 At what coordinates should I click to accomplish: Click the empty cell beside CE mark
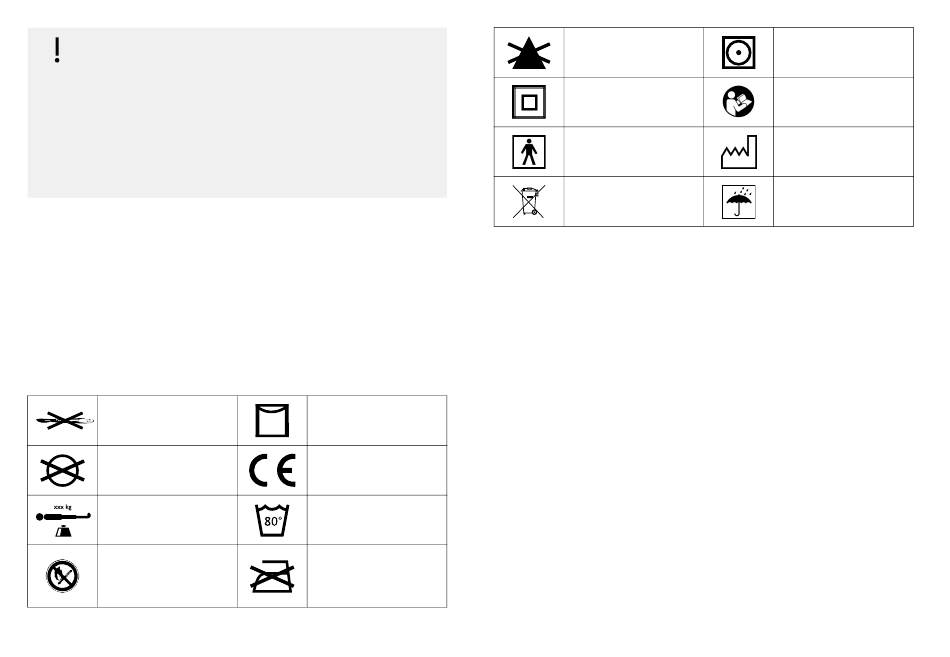(x=377, y=470)
